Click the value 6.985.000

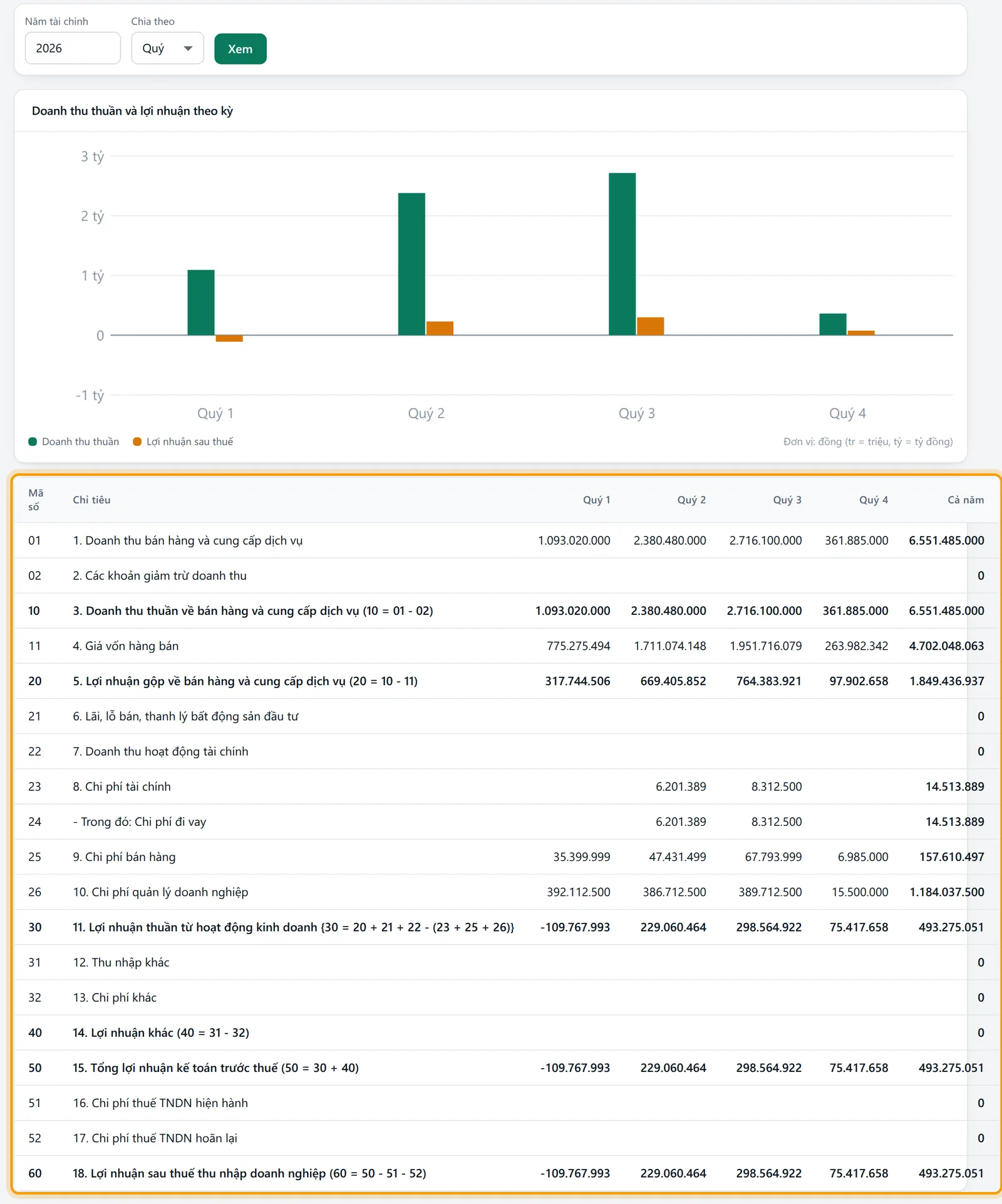click(x=863, y=857)
